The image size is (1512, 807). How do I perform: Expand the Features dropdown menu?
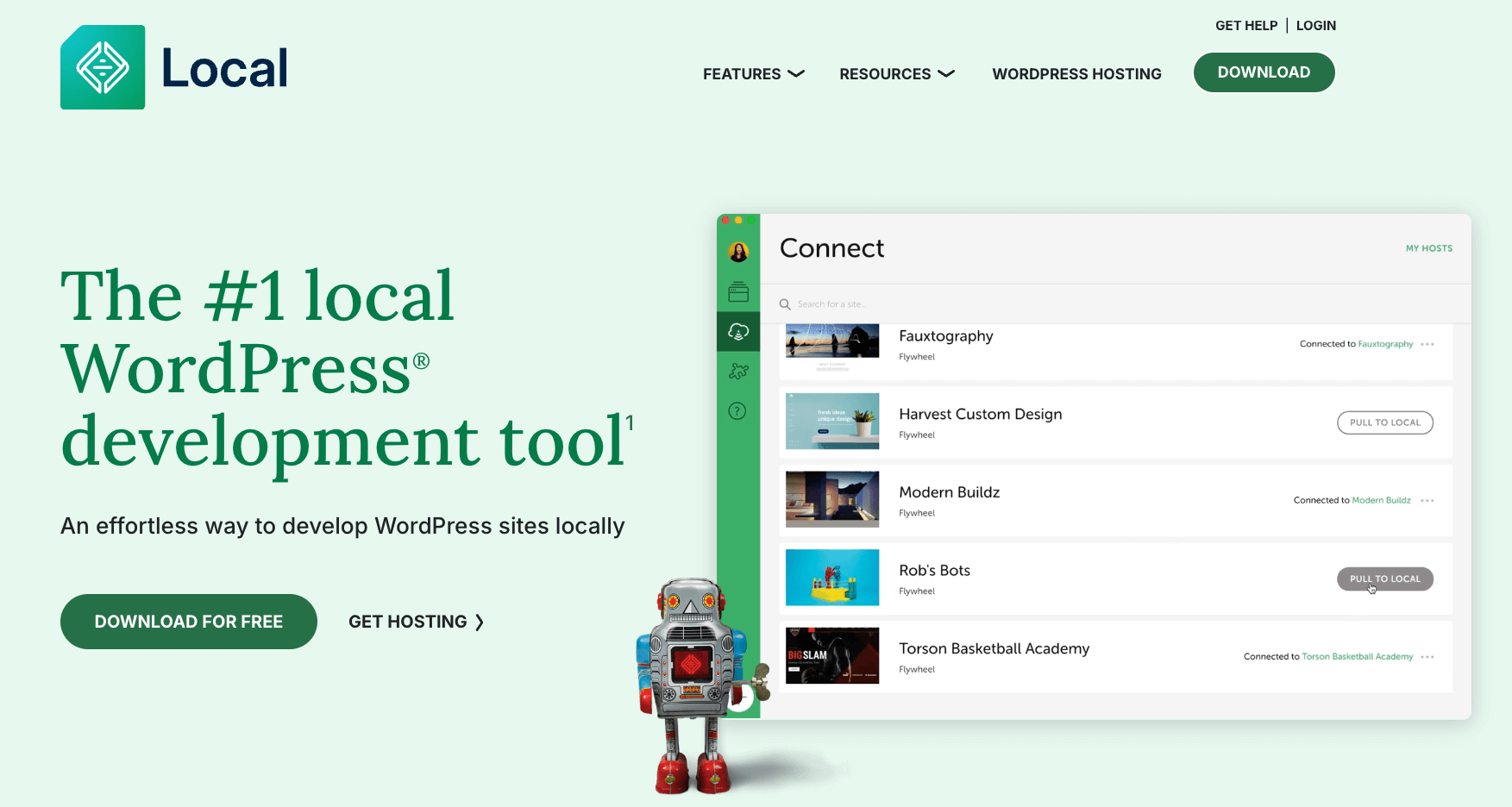coord(753,74)
